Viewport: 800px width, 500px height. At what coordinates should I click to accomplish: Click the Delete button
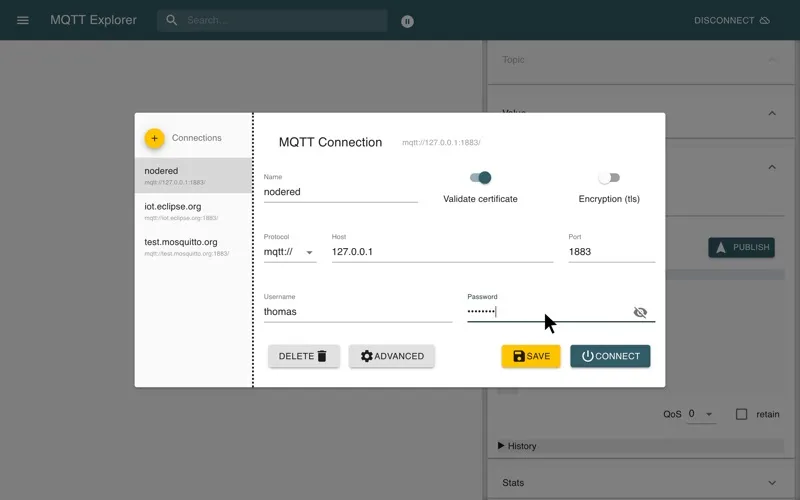point(304,356)
